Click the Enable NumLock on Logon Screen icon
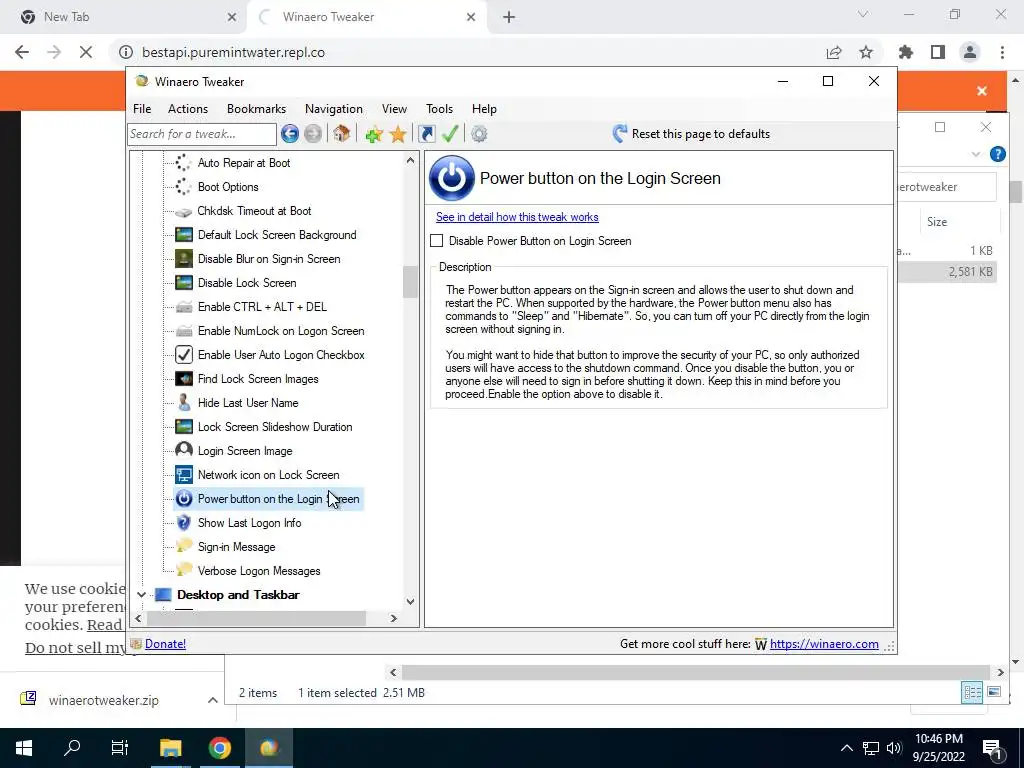The width and height of the screenshot is (1024, 768). pyautogui.click(x=184, y=331)
